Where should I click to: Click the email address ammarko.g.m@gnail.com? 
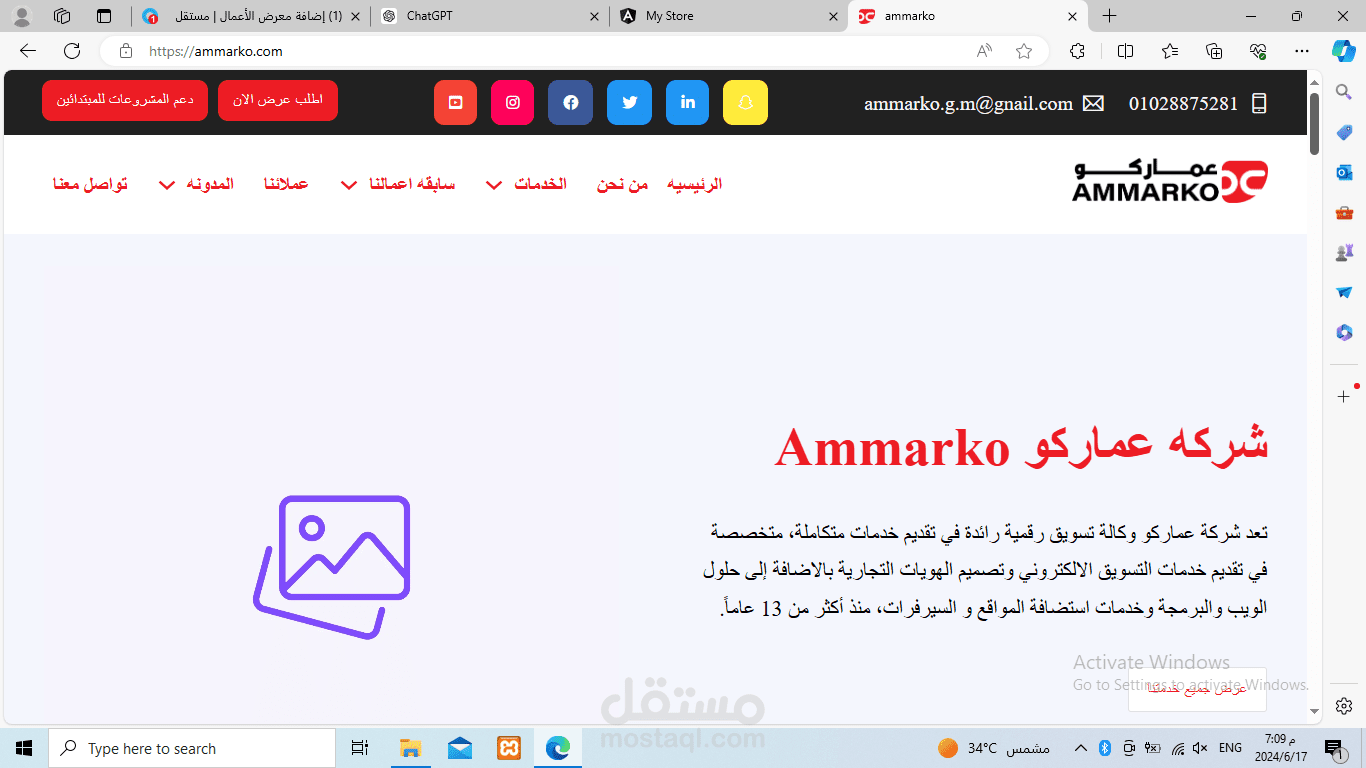pyautogui.click(x=968, y=103)
